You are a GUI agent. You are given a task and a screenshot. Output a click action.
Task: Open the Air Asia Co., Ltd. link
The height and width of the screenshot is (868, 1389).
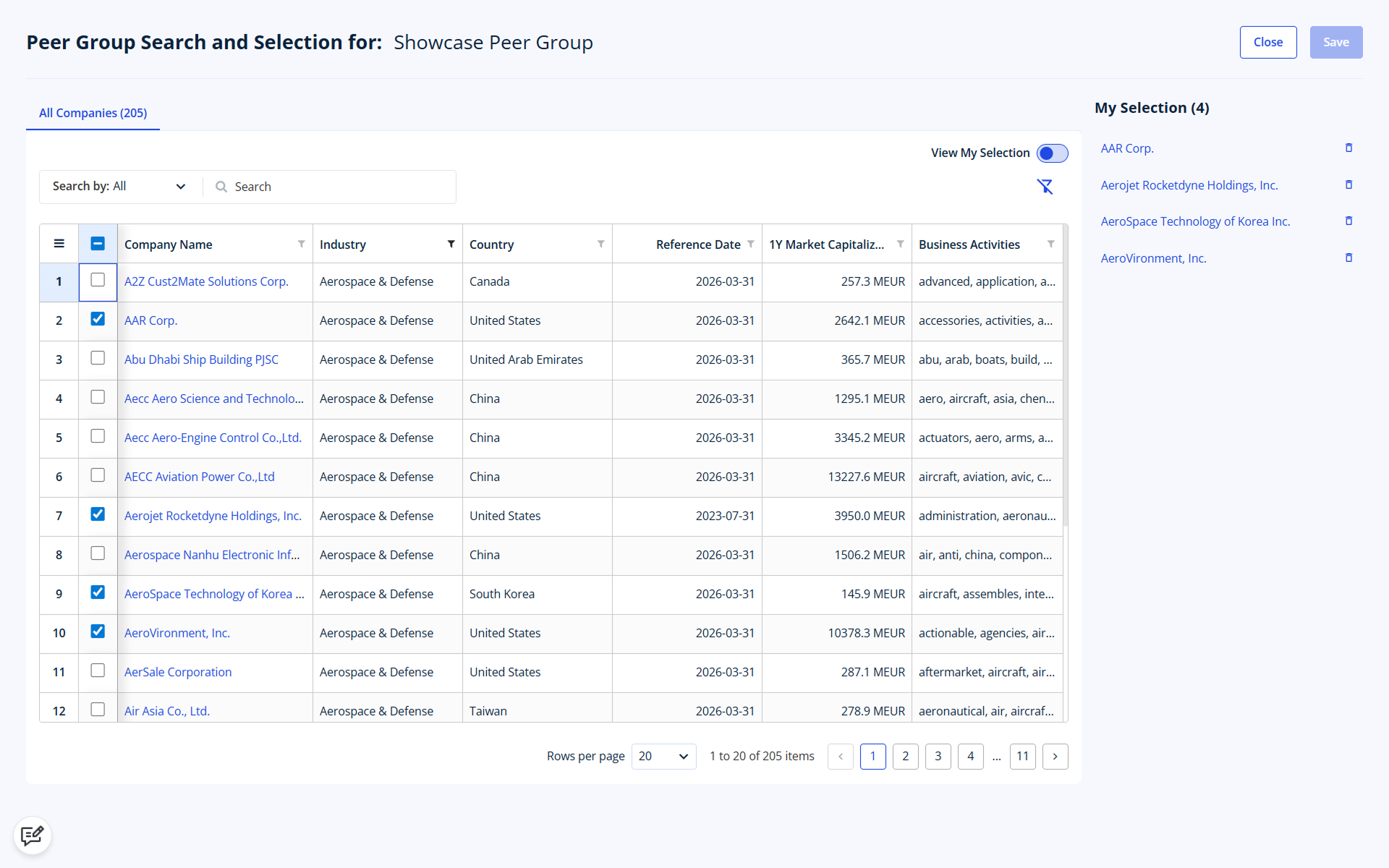(x=167, y=711)
